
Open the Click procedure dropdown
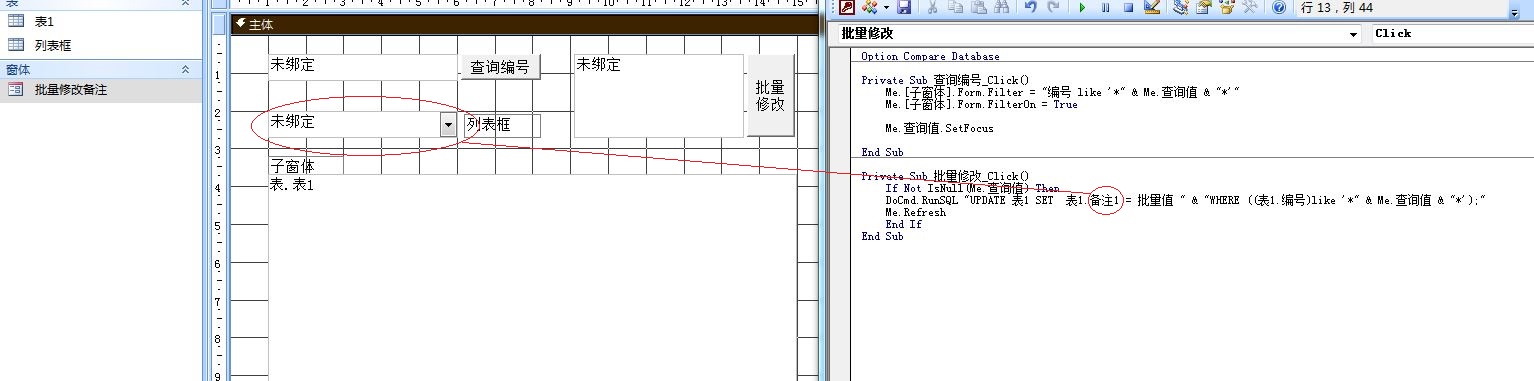pyautogui.click(x=1451, y=34)
